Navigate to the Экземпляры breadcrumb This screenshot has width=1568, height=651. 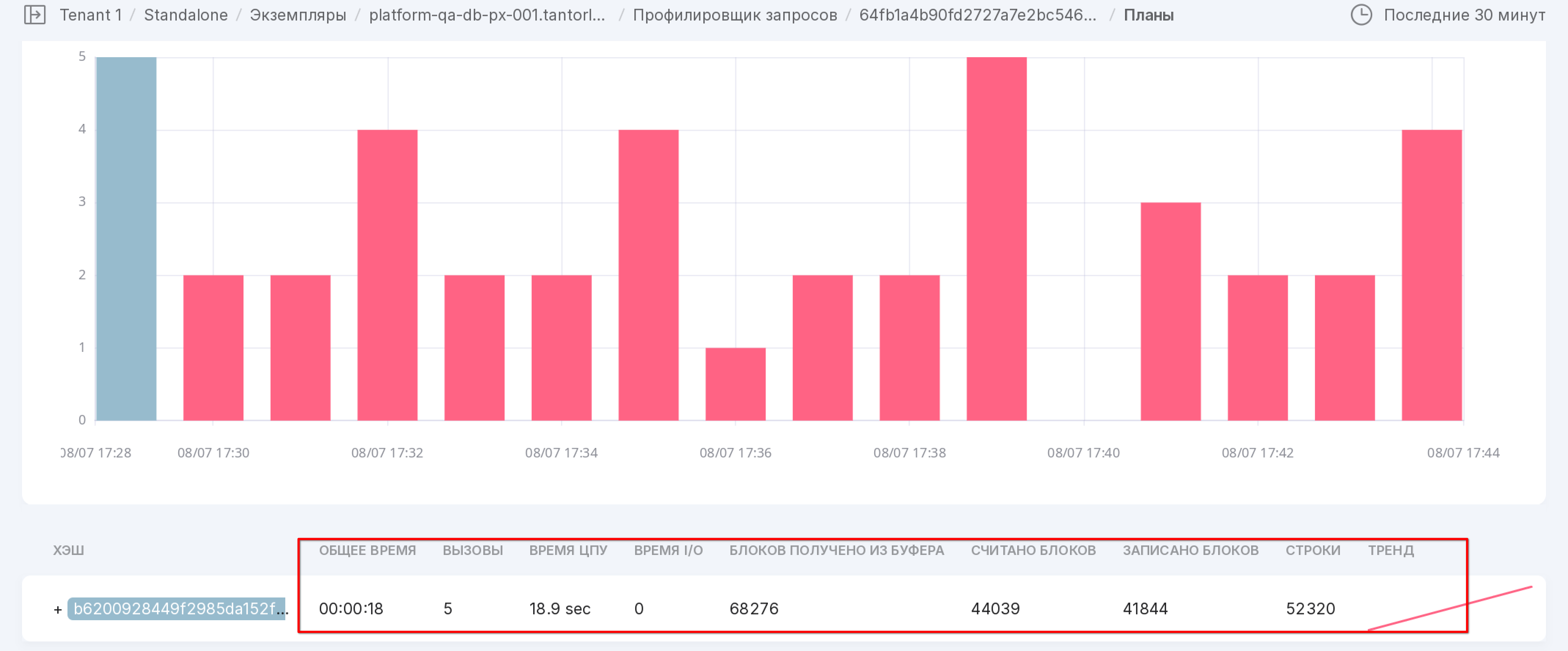tap(298, 15)
